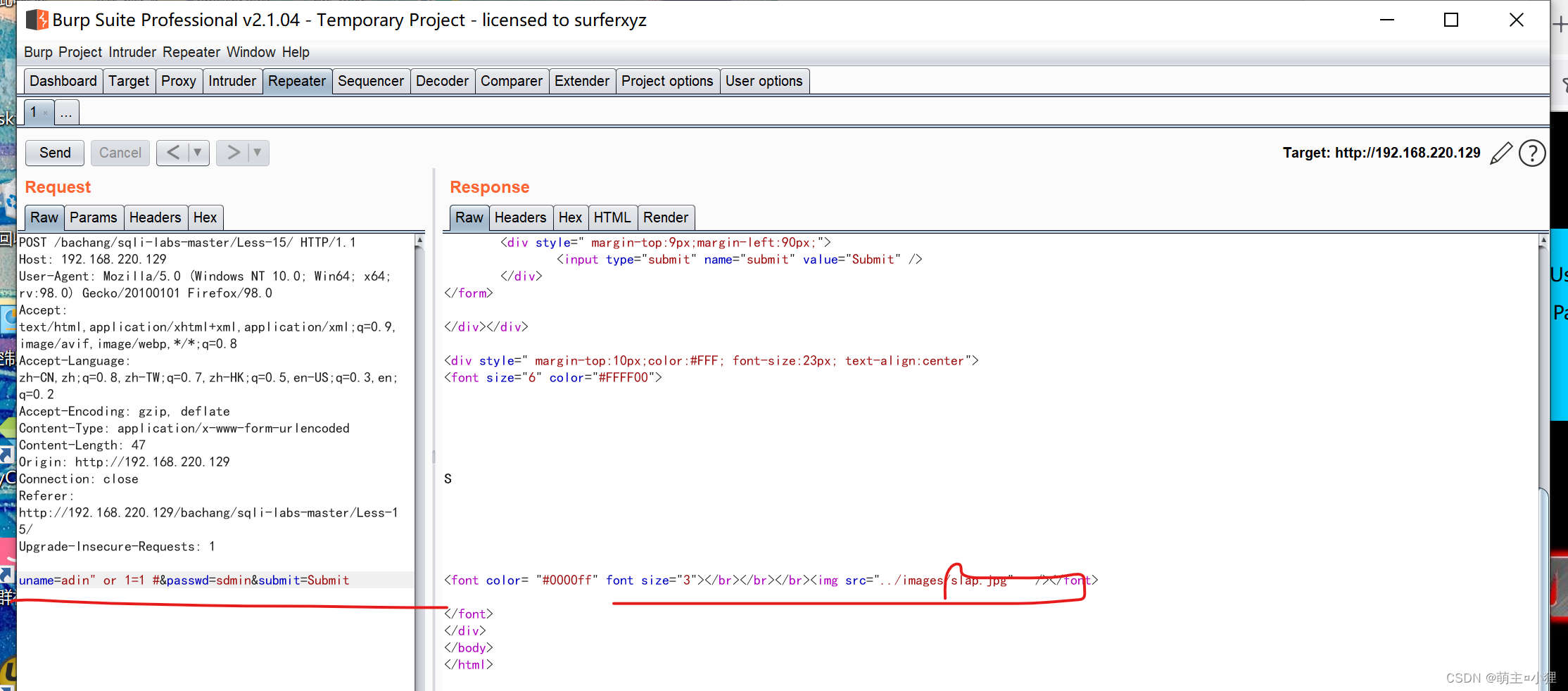This screenshot has width=1568, height=691.
Task: Switch to the Decoder tab
Action: click(x=442, y=81)
